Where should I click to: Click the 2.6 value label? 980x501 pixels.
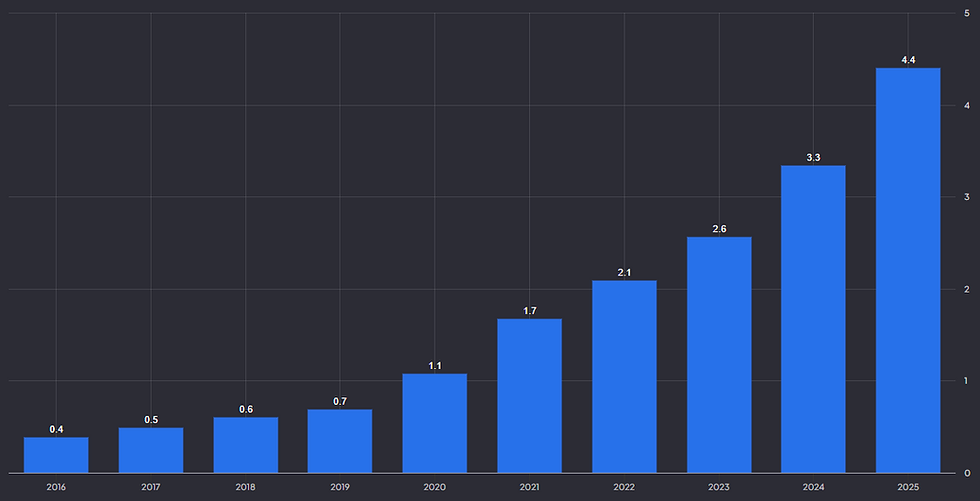pyautogui.click(x=719, y=229)
